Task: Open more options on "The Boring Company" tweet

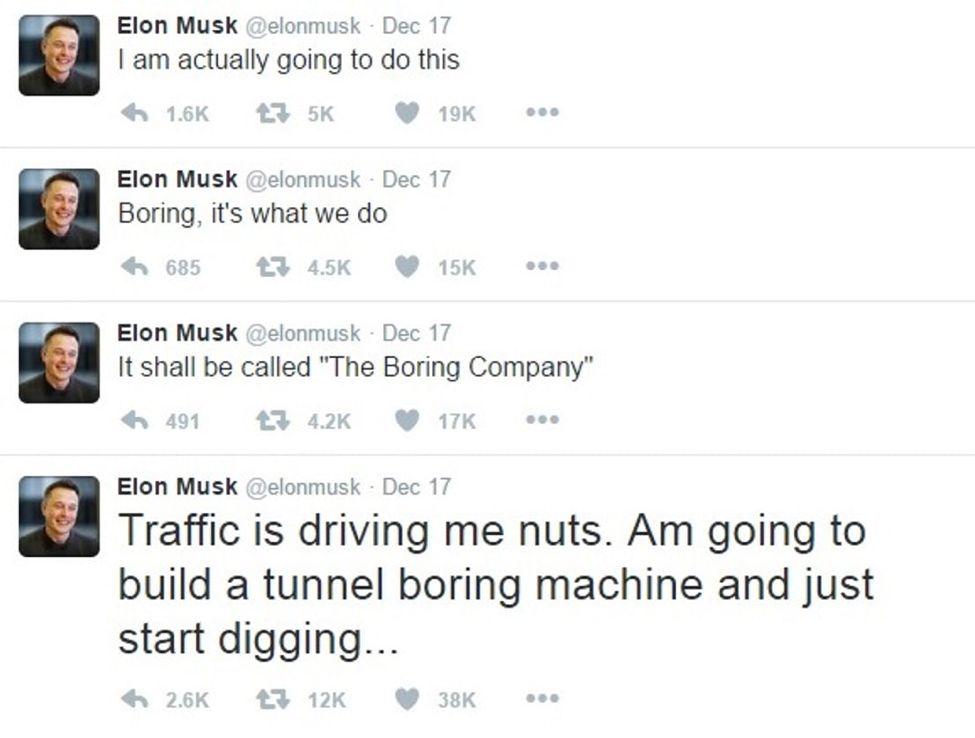Action: click(542, 421)
